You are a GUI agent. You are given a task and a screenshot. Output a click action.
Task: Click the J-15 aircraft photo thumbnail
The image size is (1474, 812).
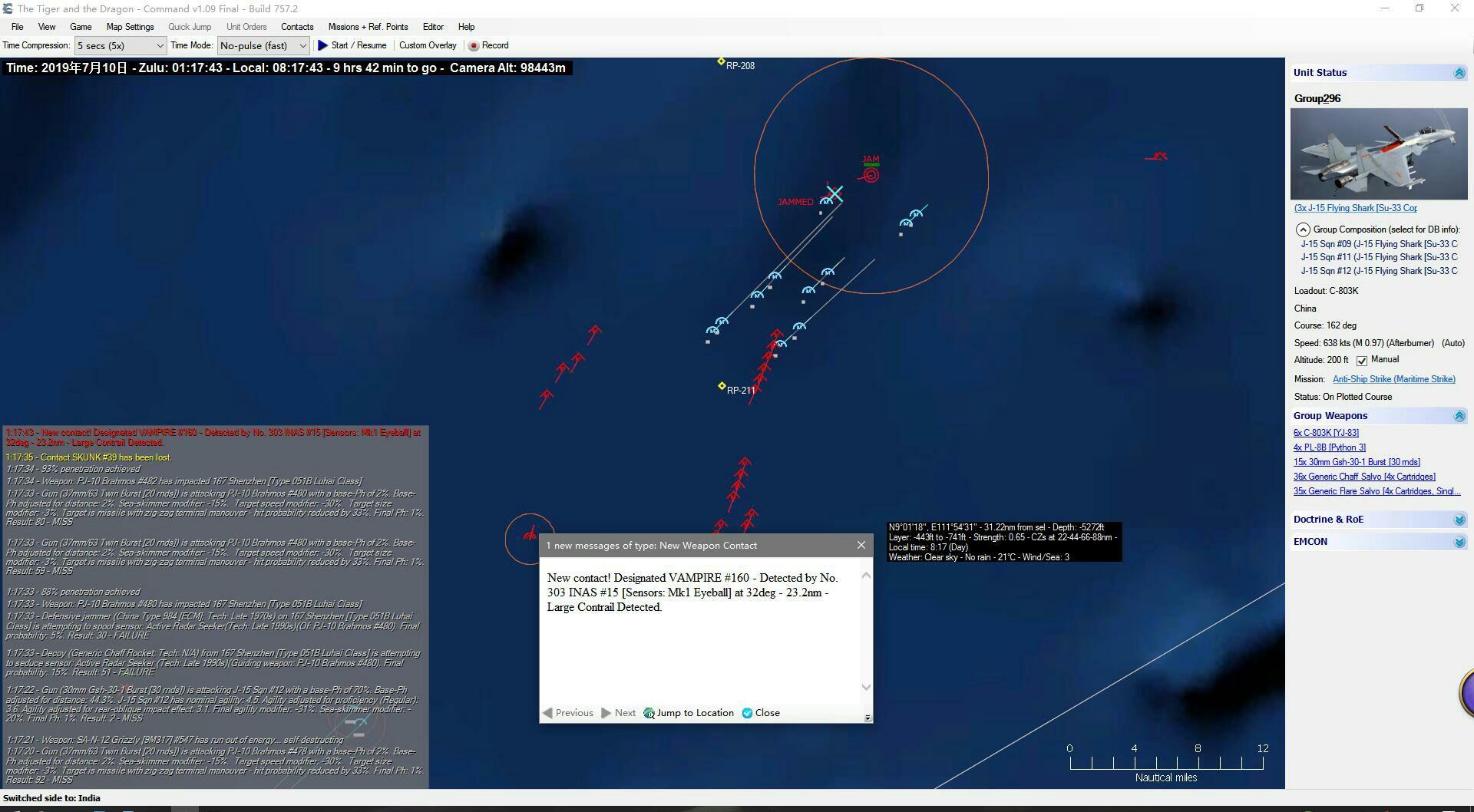click(x=1379, y=154)
